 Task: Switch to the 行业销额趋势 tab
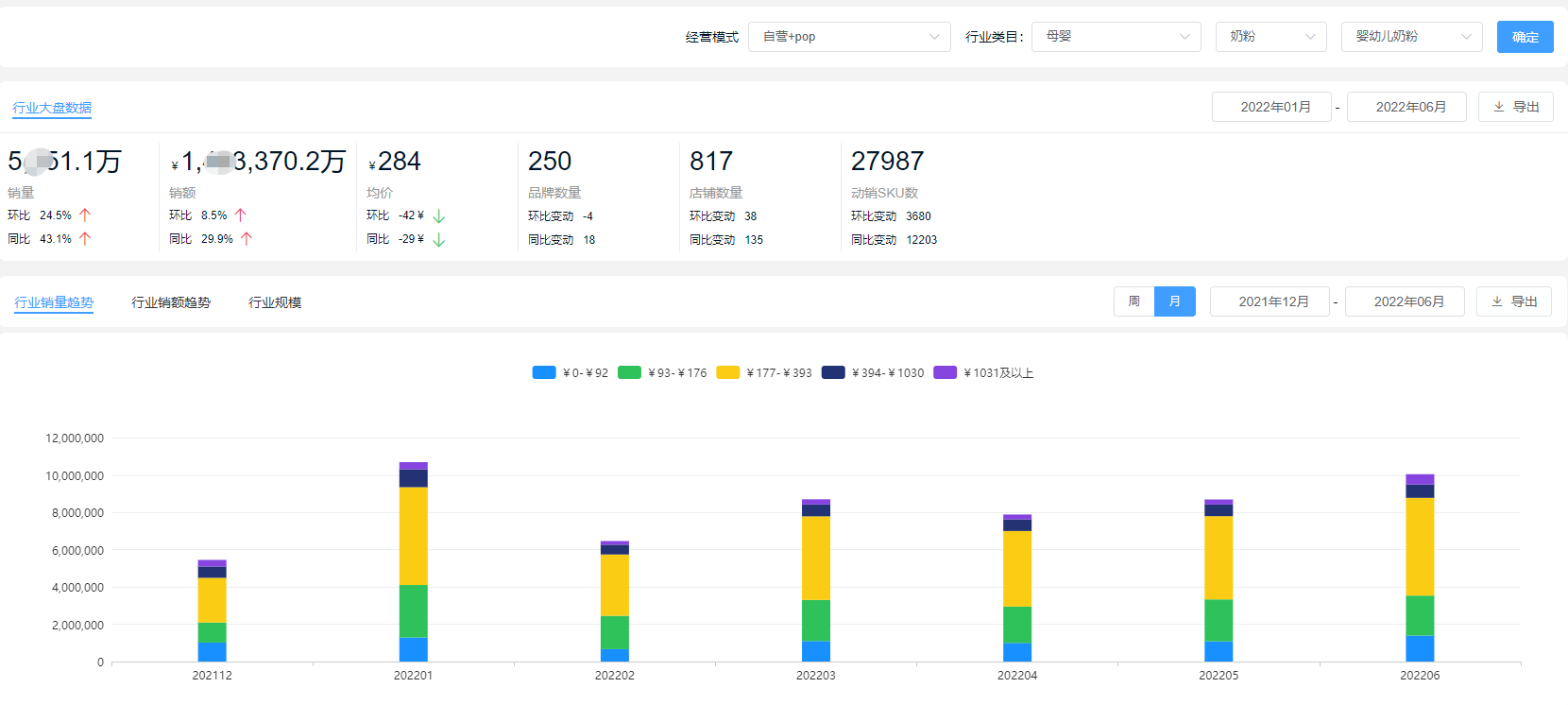171,302
